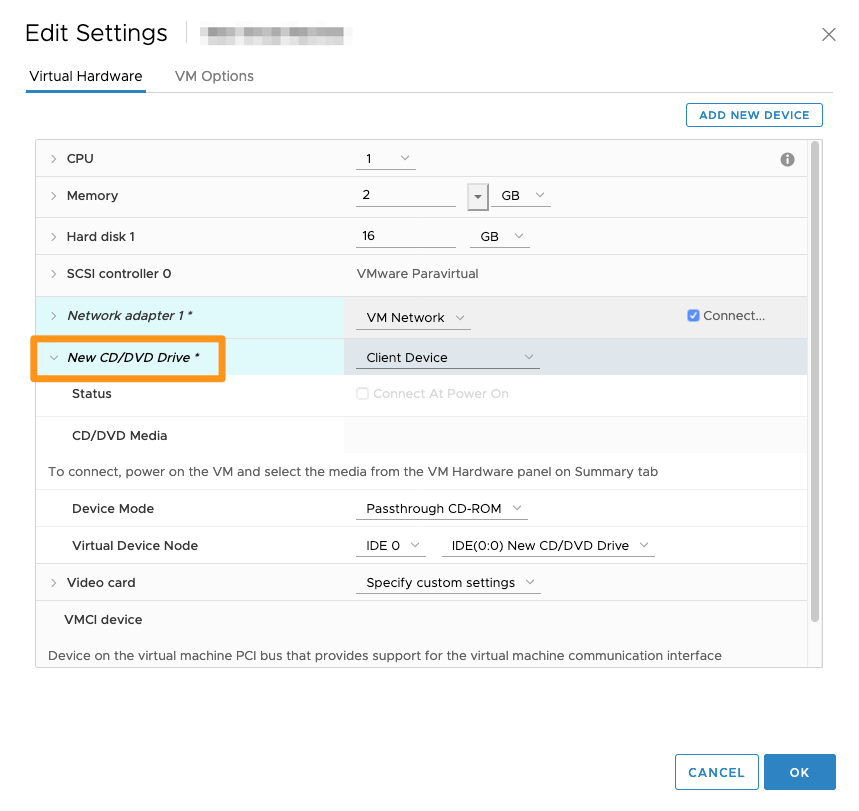Click the hardware list vertical scrollbar

coord(815,380)
